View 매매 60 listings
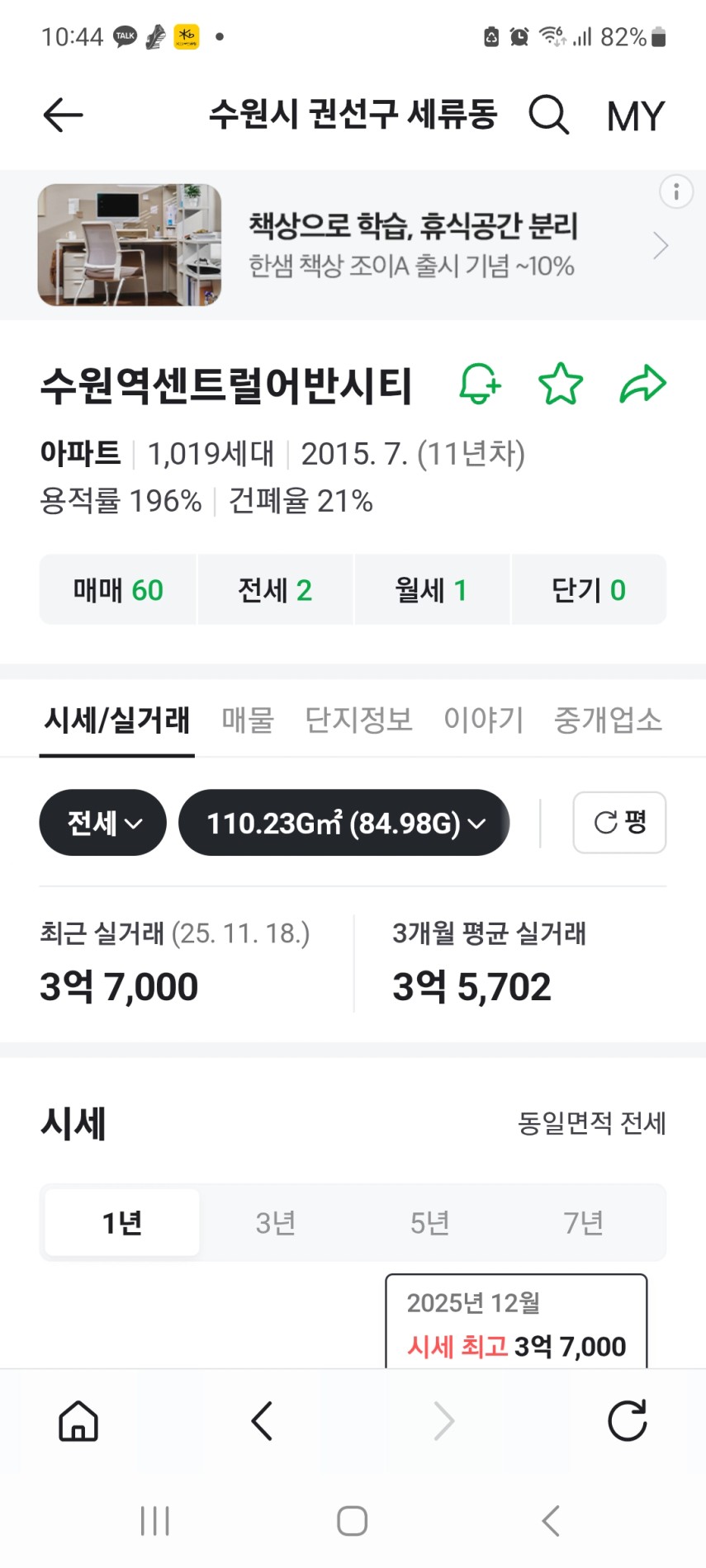Viewport: 706px width, 1568px height. pos(118,590)
